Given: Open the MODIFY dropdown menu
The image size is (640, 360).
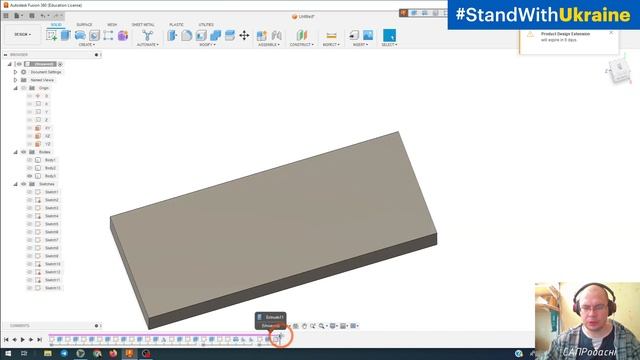Looking at the screenshot, I should 207,44.
